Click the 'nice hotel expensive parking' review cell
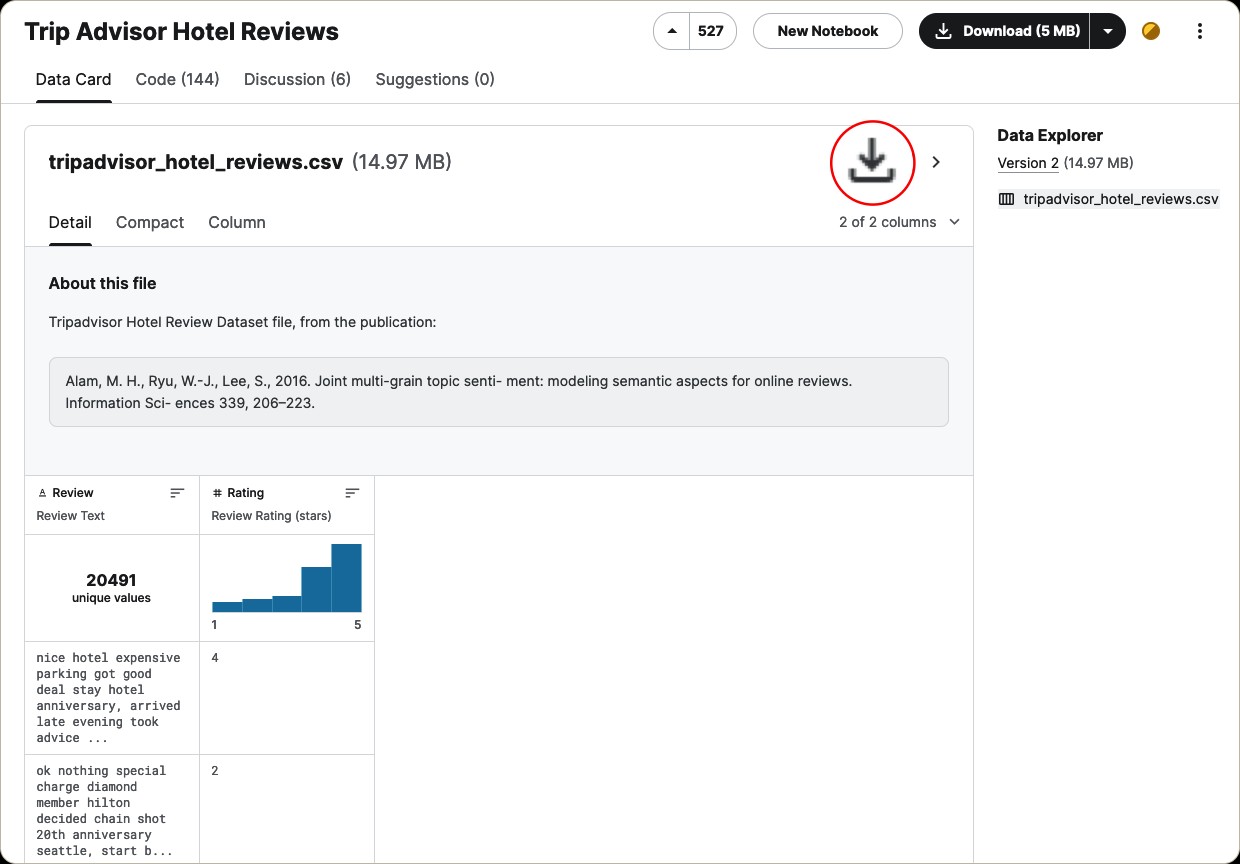 [112, 698]
